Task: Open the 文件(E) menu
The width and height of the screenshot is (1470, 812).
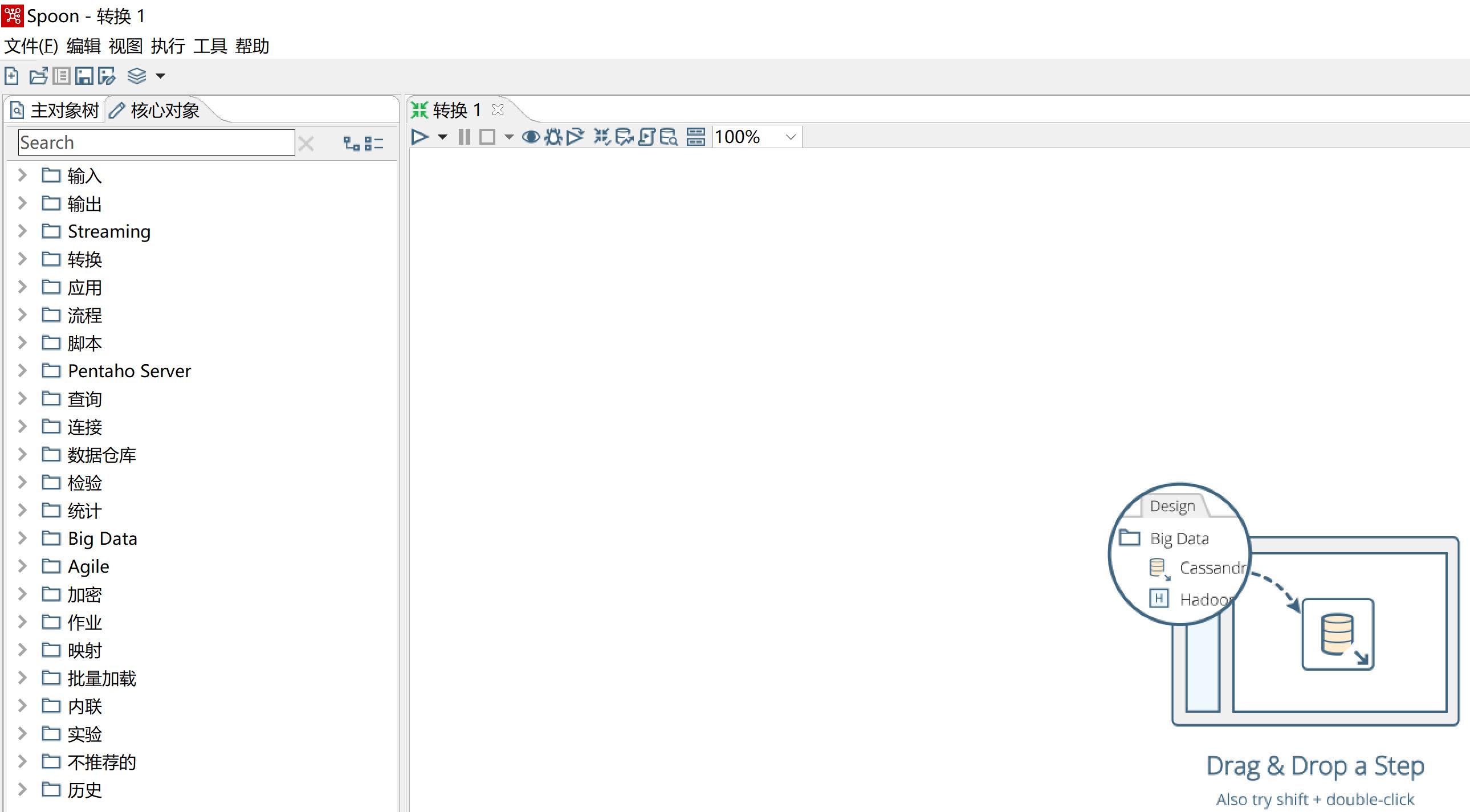Action: [30, 45]
